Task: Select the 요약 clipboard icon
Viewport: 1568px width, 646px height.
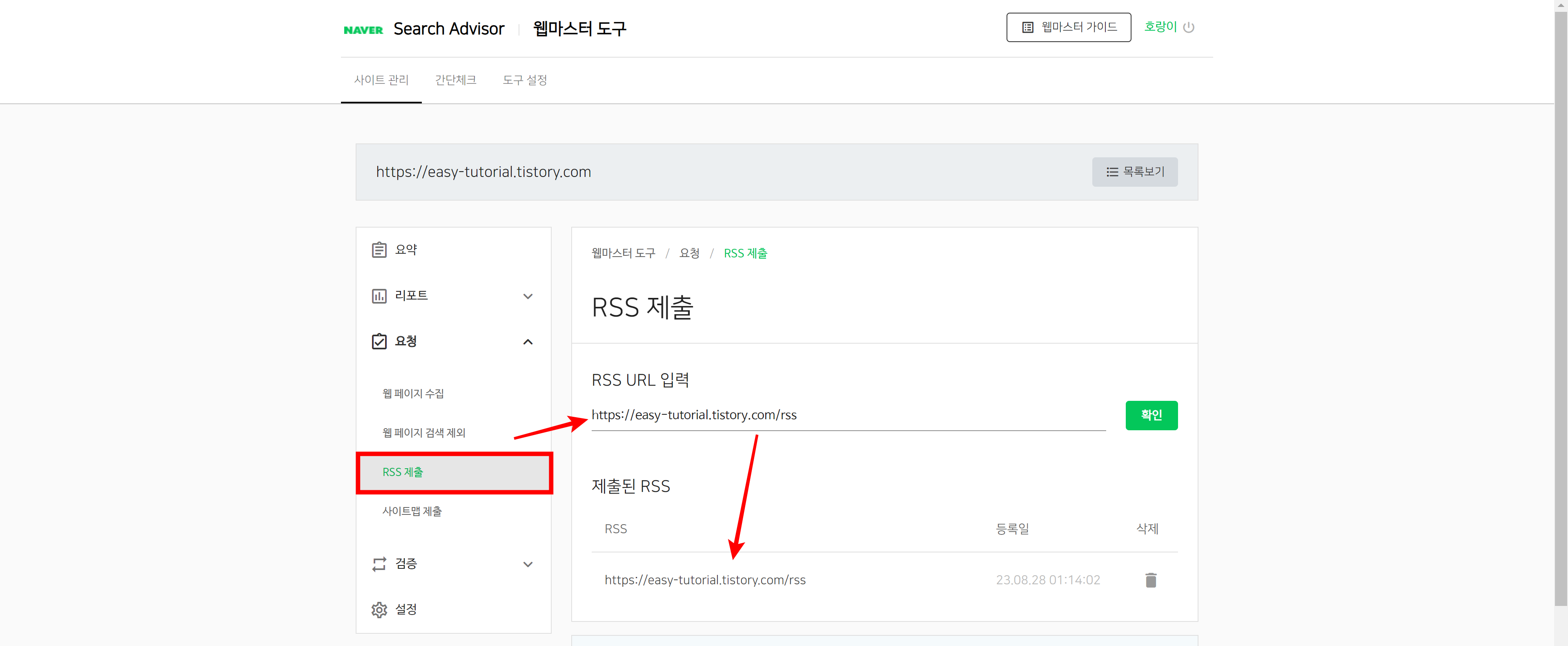Action: pos(379,249)
